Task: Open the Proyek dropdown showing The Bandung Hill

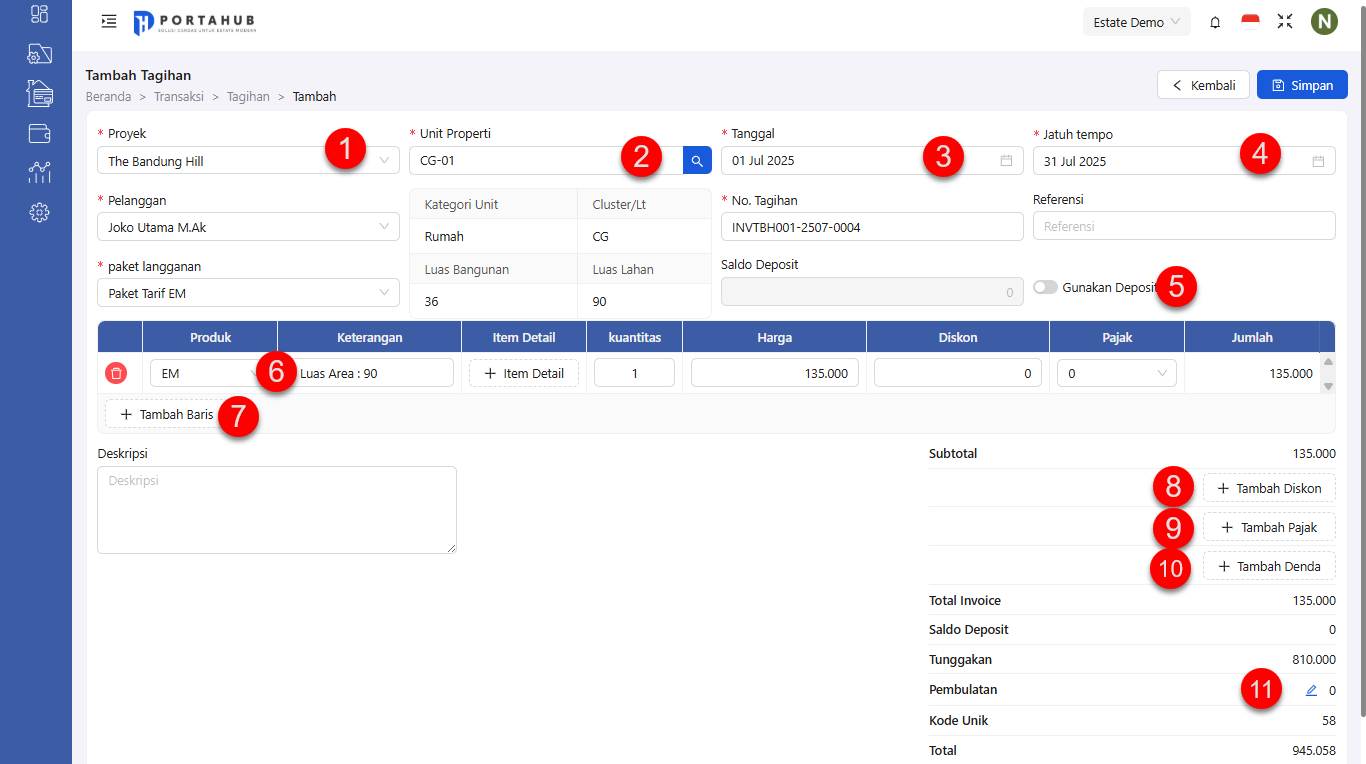Action: point(247,159)
